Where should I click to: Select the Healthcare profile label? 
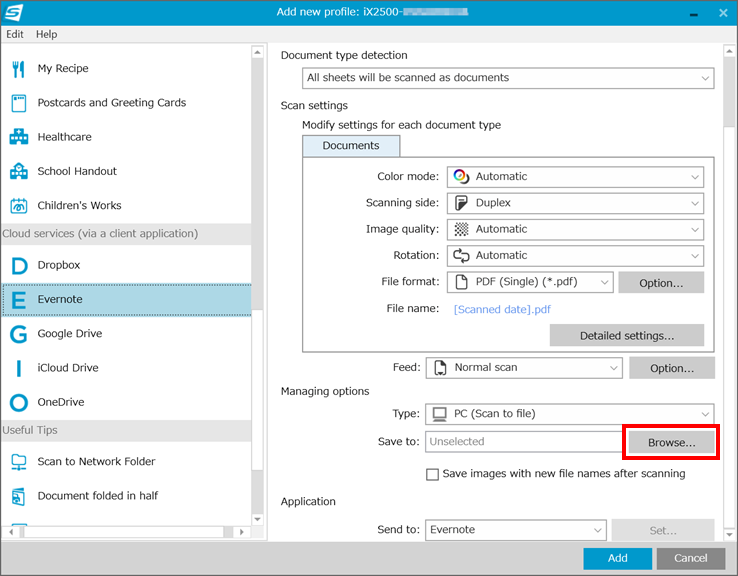pyautogui.click(x=64, y=137)
